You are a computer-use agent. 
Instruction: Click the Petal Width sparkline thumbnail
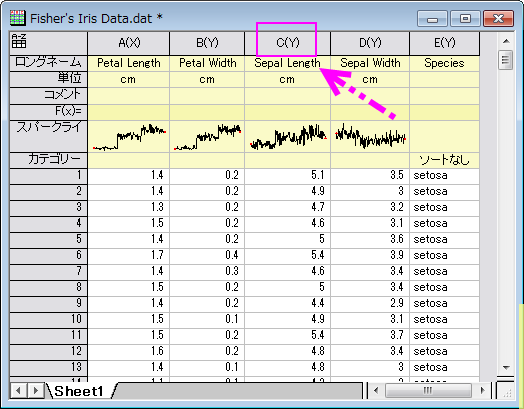[x=207, y=136]
